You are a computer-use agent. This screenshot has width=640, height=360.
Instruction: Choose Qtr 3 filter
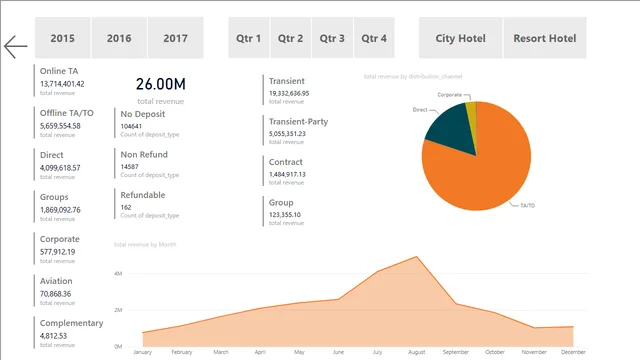(x=332, y=38)
